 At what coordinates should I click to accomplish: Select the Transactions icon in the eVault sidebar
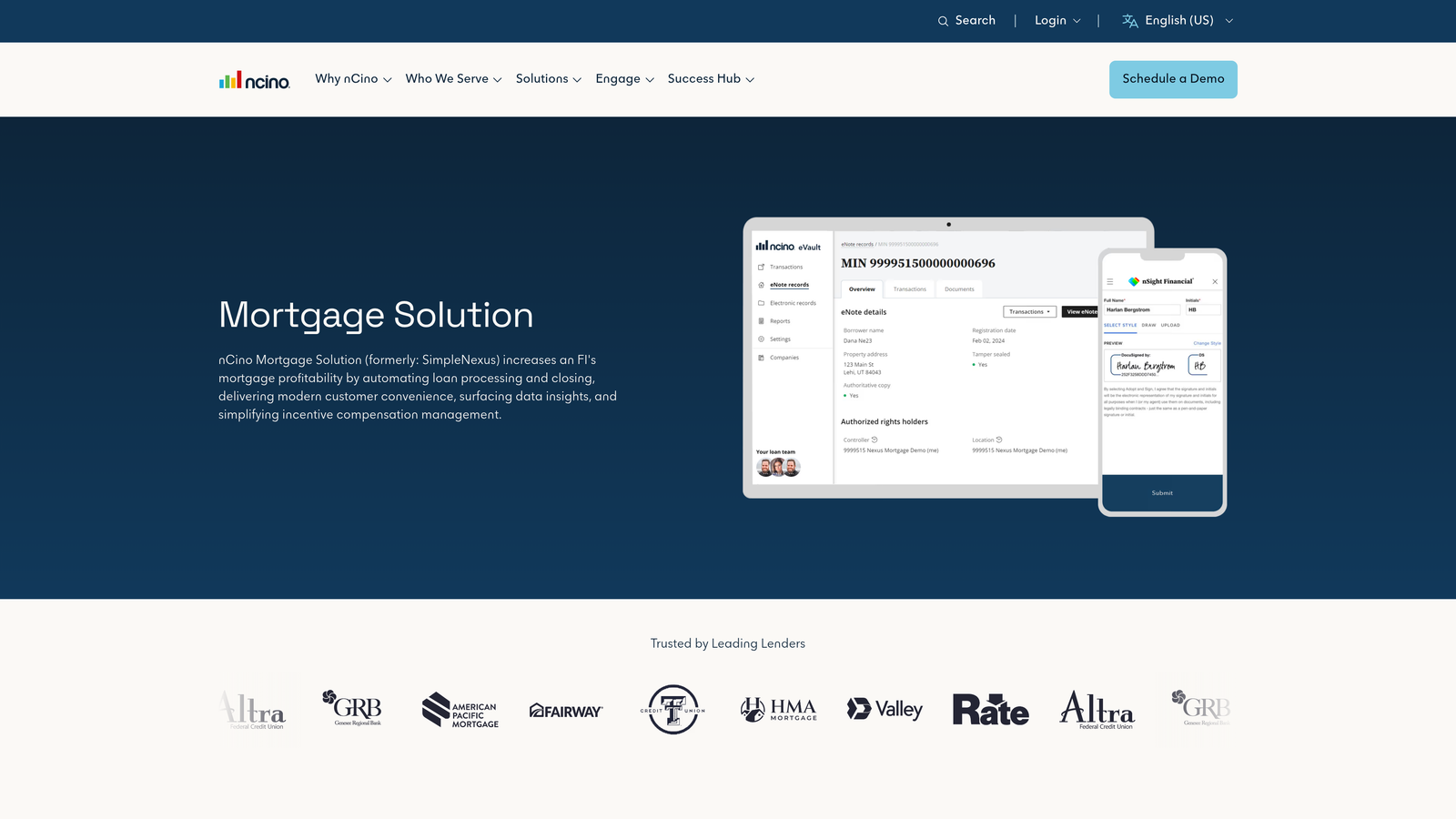[x=763, y=267]
